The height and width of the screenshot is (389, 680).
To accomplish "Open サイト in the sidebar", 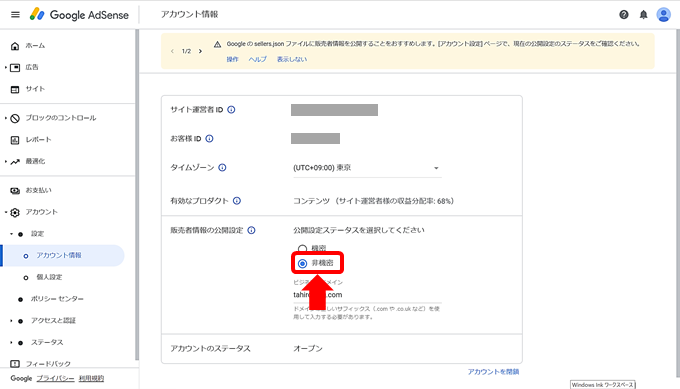I will click(35, 89).
